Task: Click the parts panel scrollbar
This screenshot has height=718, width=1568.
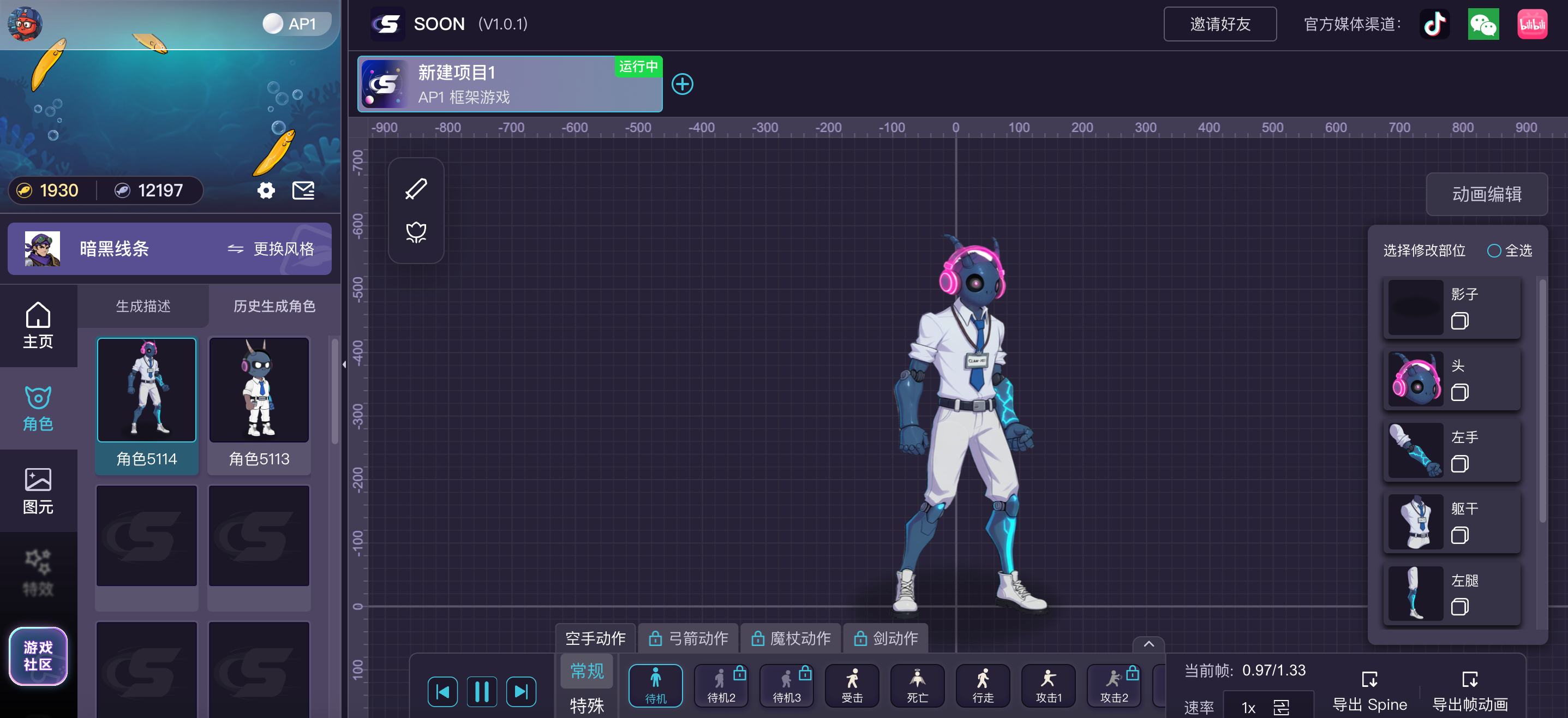Action: (x=1542, y=401)
